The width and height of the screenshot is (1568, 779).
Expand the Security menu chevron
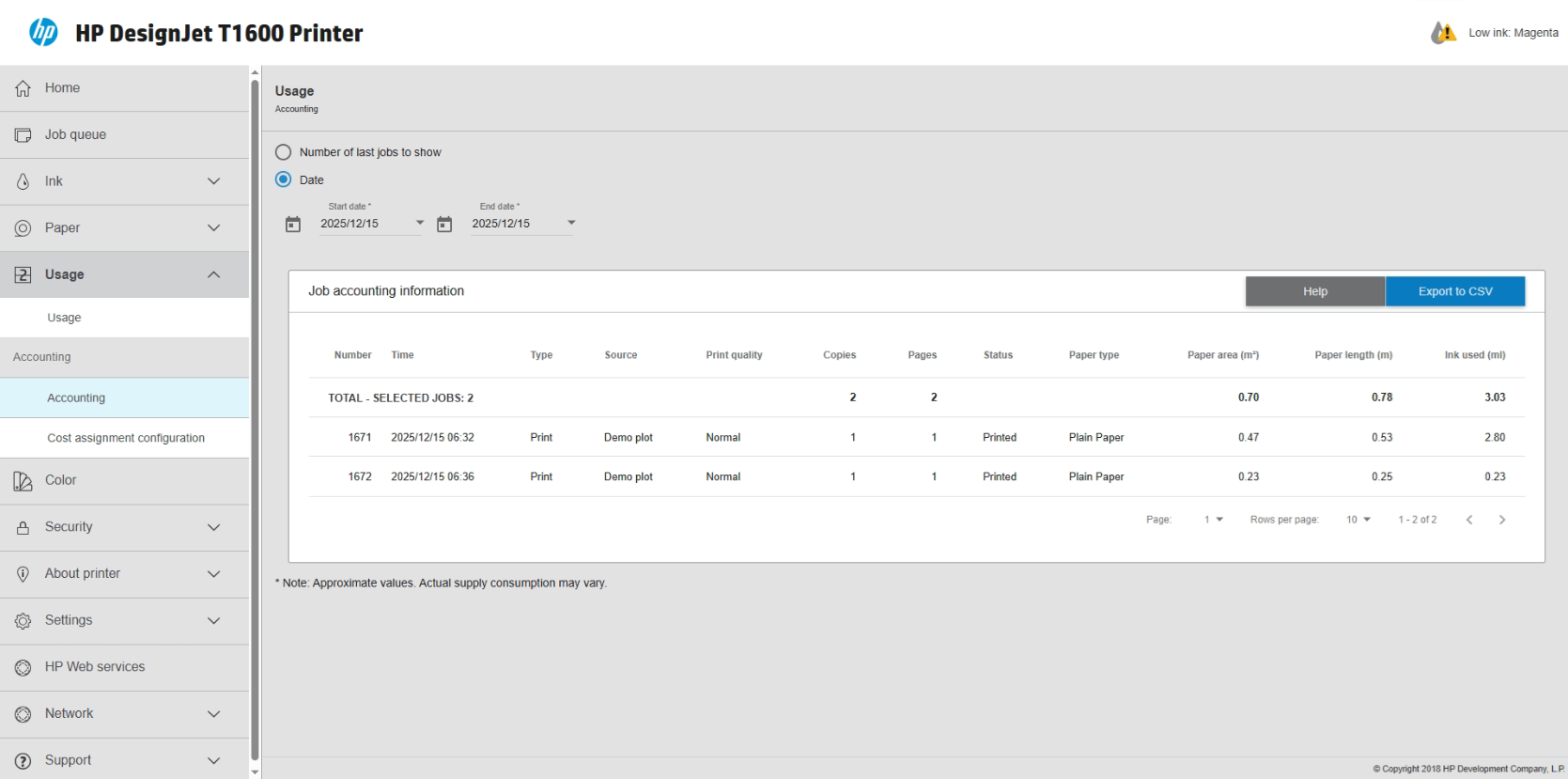click(x=214, y=527)
